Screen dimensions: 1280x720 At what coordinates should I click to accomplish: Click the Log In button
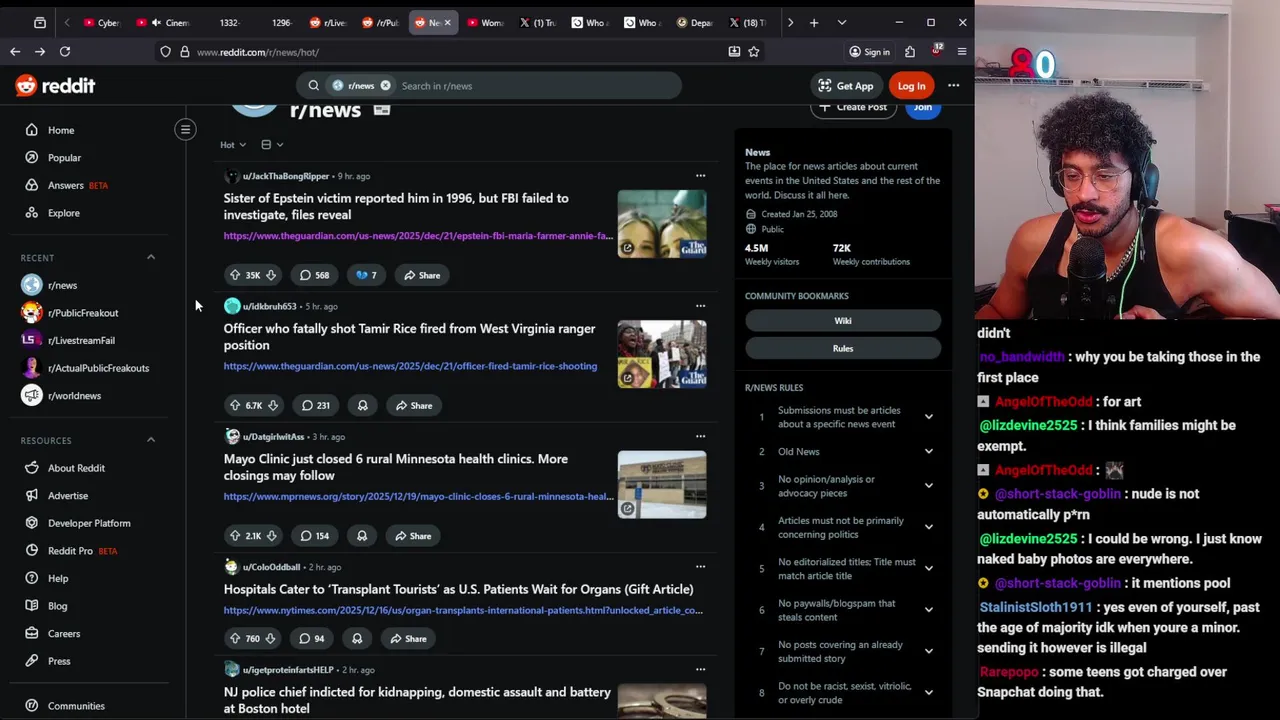point(911,86)
